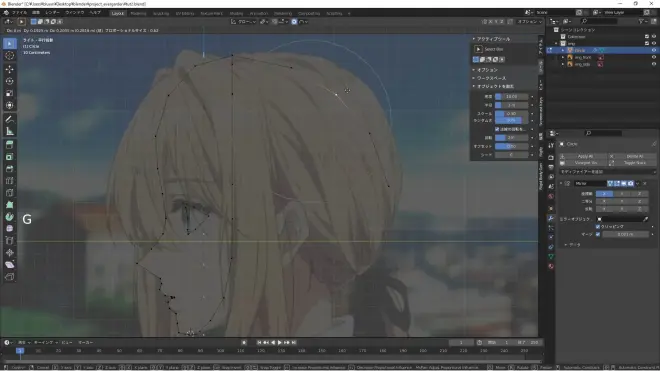This screenshot has height=371, width=660.
Task: Select the Spin tool
Action: point(10,217)
